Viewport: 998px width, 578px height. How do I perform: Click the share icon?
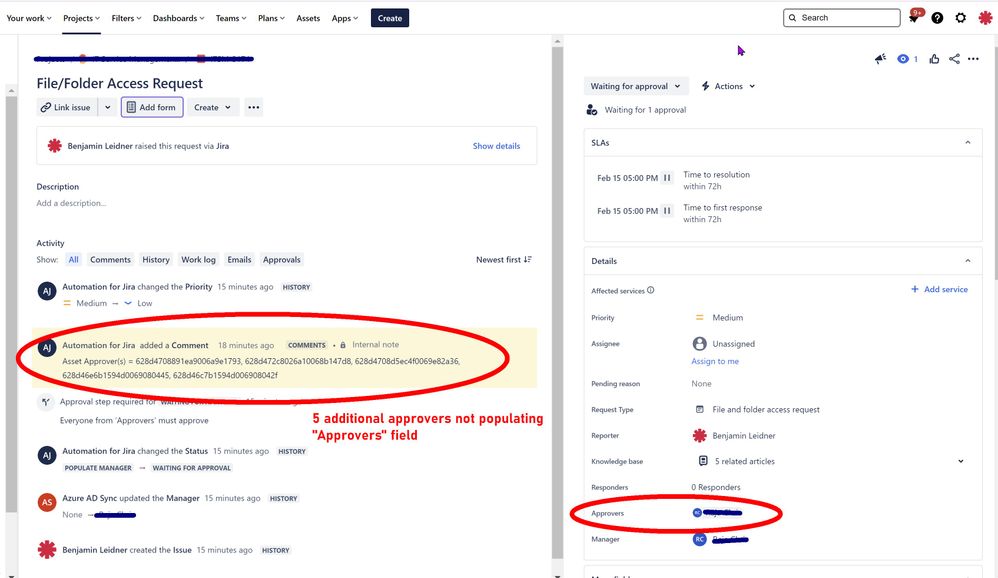[954, 59]
